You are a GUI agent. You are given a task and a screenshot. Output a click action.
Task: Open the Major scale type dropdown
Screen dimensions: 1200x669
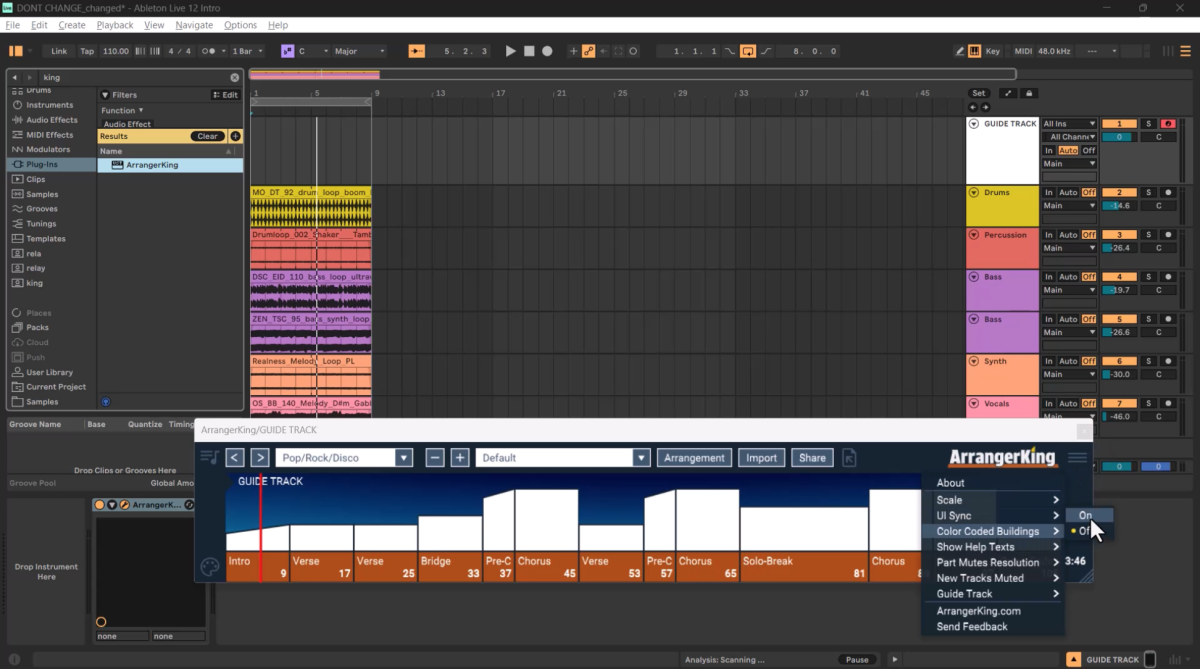click(359, 51)
